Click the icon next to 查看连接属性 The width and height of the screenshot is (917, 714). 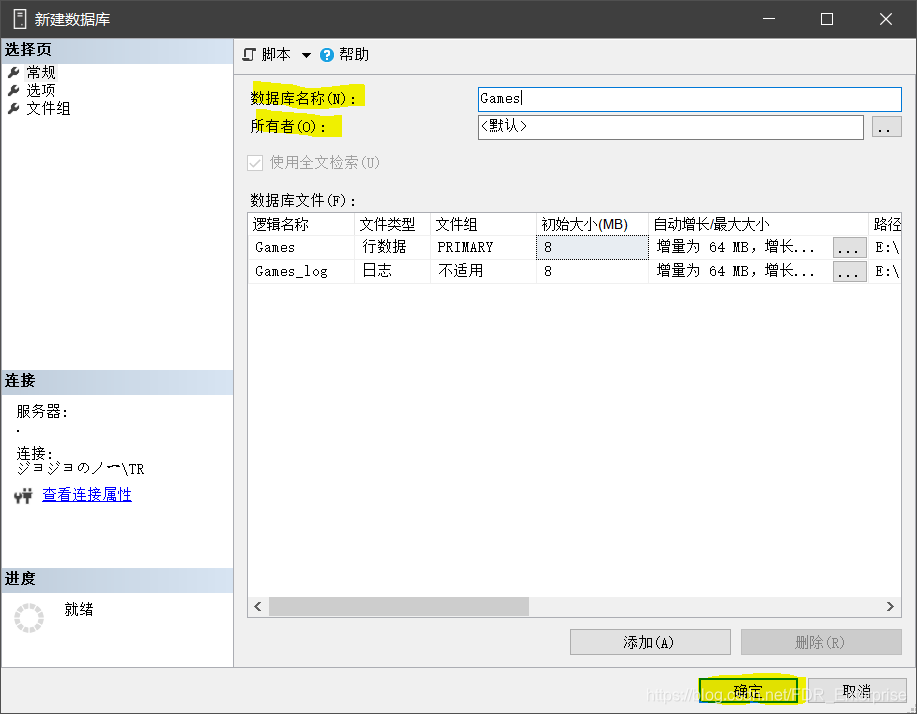(21, 494)
